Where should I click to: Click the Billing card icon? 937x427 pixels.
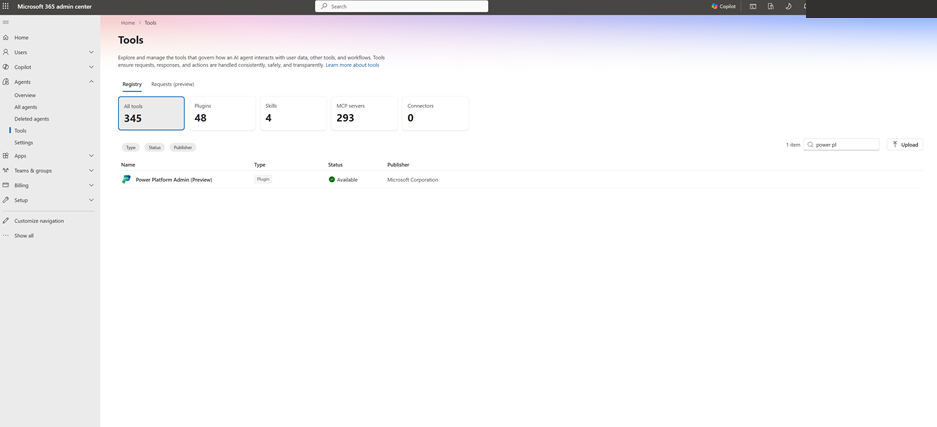click(5, 185)
